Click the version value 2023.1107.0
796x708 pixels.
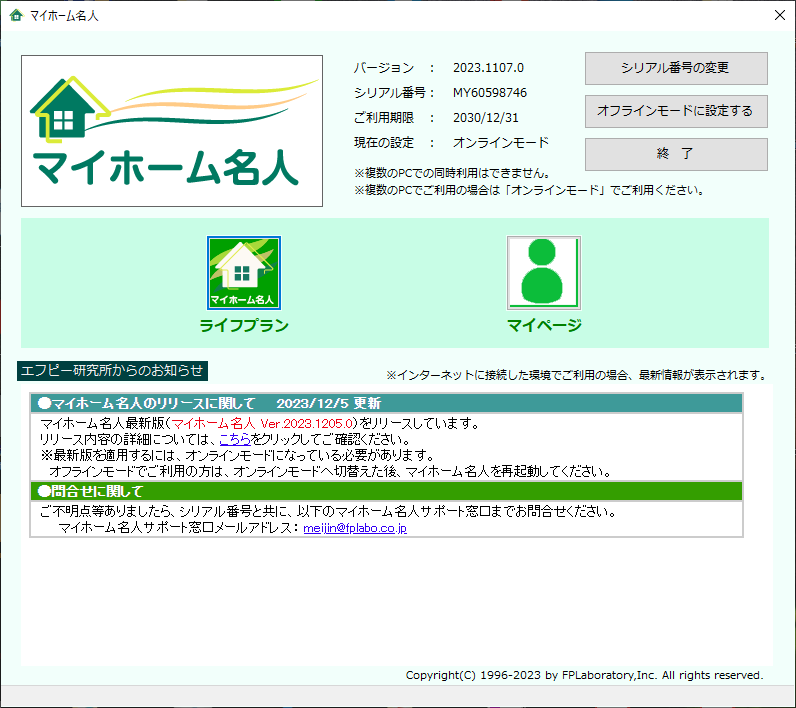point(488,68)
